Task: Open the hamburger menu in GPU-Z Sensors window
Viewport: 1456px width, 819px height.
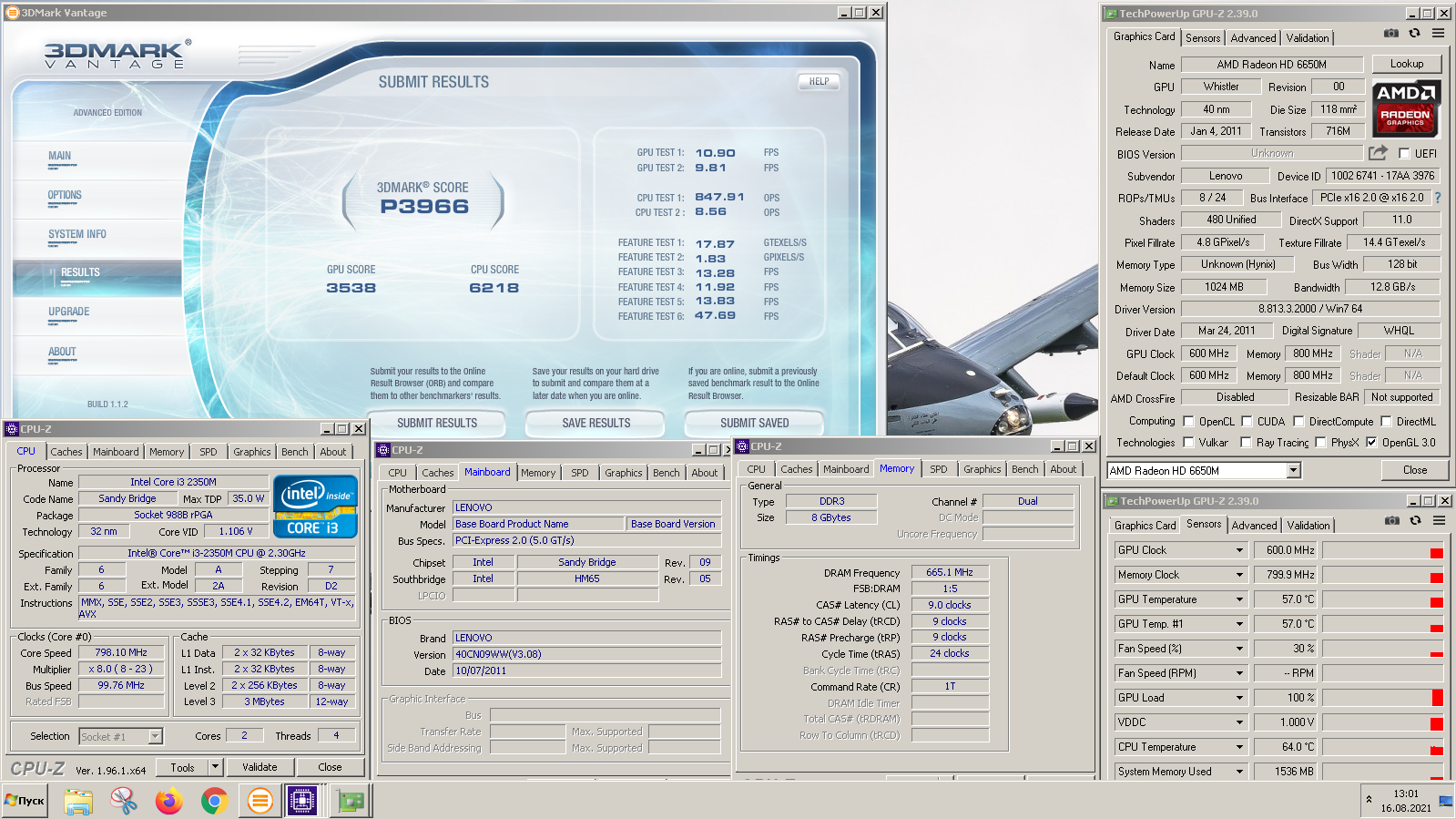Action: click(1439, 521)
